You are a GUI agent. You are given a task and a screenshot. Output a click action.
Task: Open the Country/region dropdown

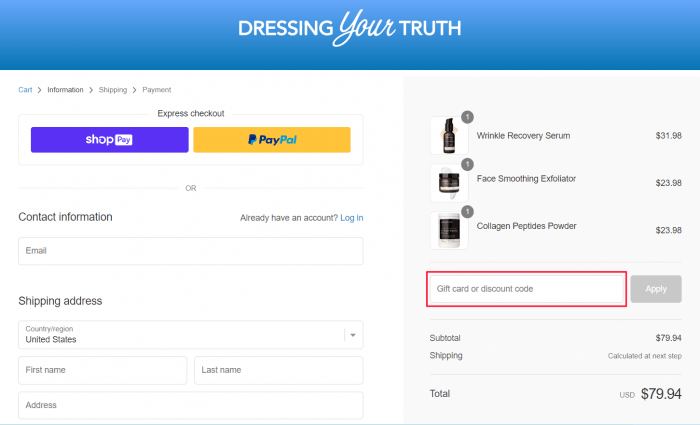pyautogui.click(x=191, y=335)
